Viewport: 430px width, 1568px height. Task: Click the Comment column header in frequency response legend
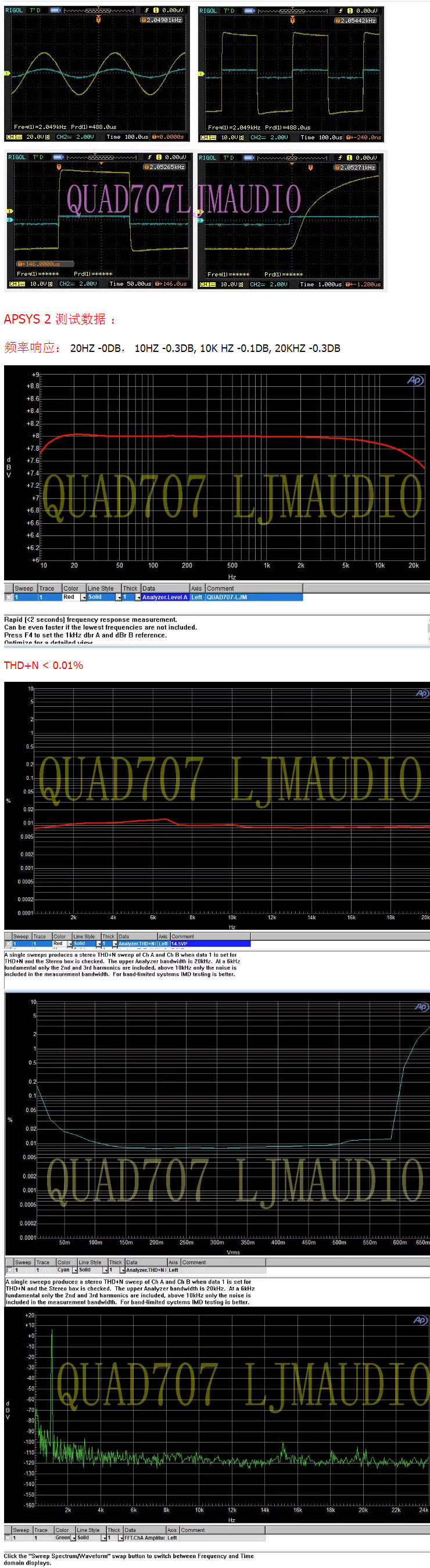[220, 589]
